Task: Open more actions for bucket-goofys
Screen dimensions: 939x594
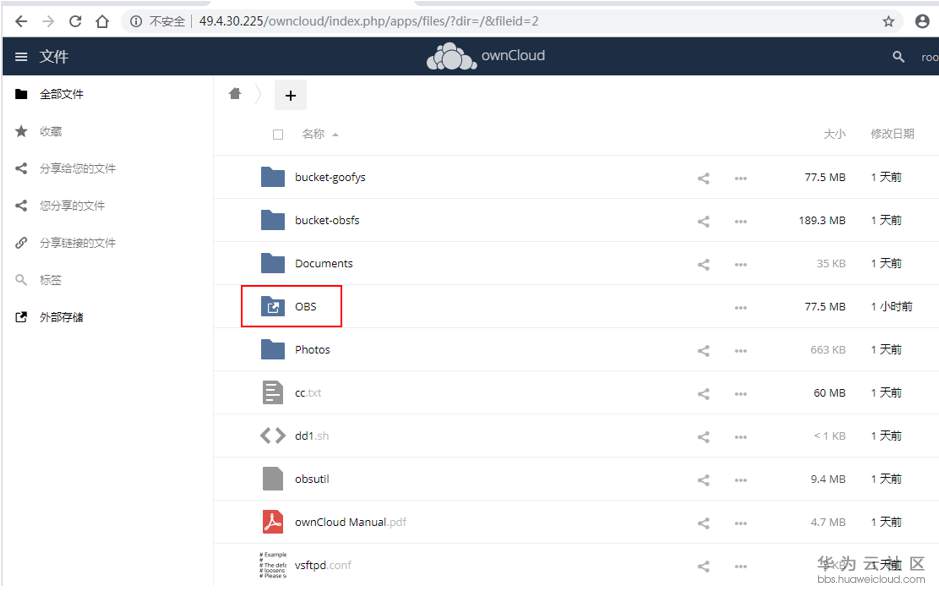Action: pyautogui.click(x=741, y=178)
